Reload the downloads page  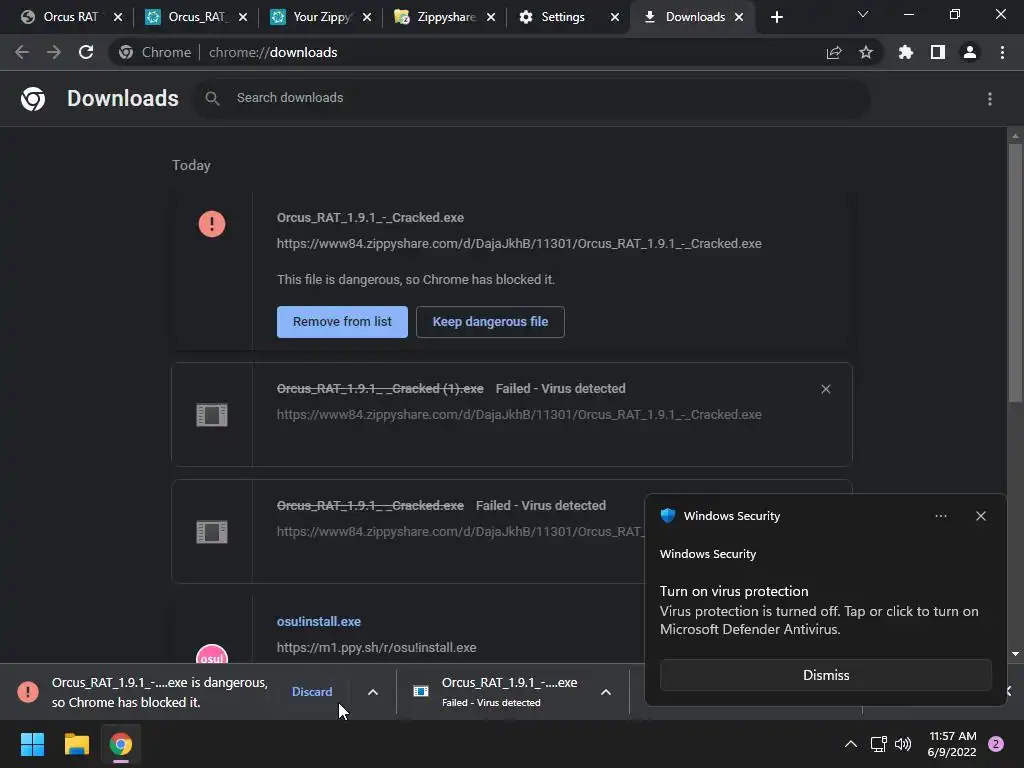(86, 52)
